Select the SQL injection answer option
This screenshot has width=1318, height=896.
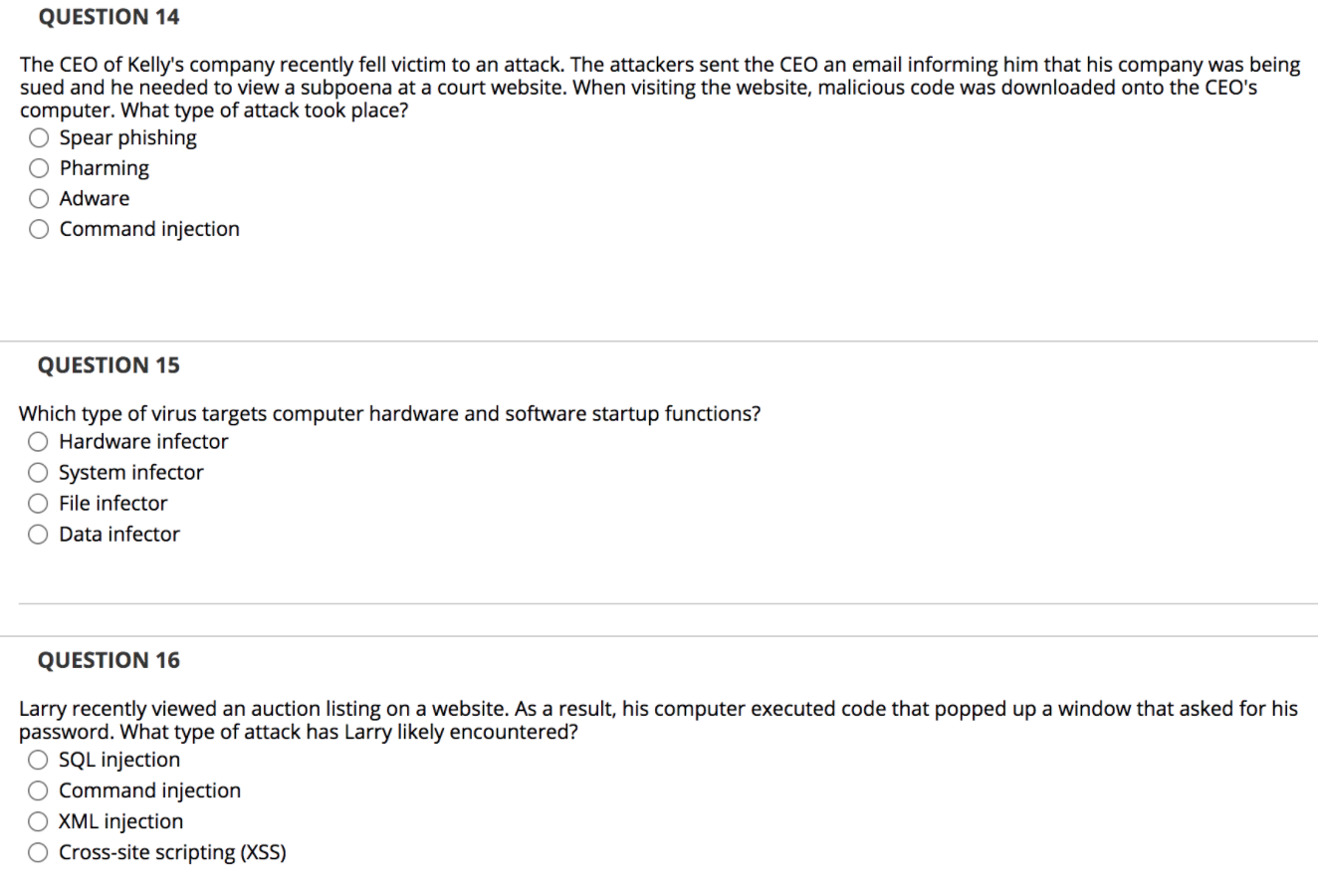pos(39,759)
